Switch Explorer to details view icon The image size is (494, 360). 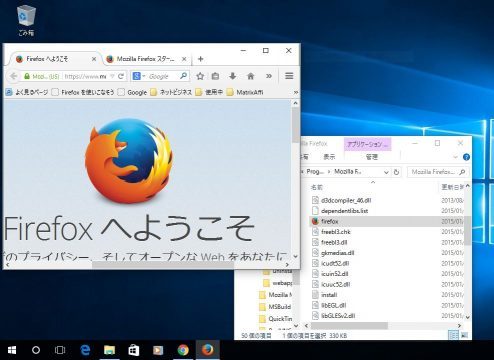[453, 335]
